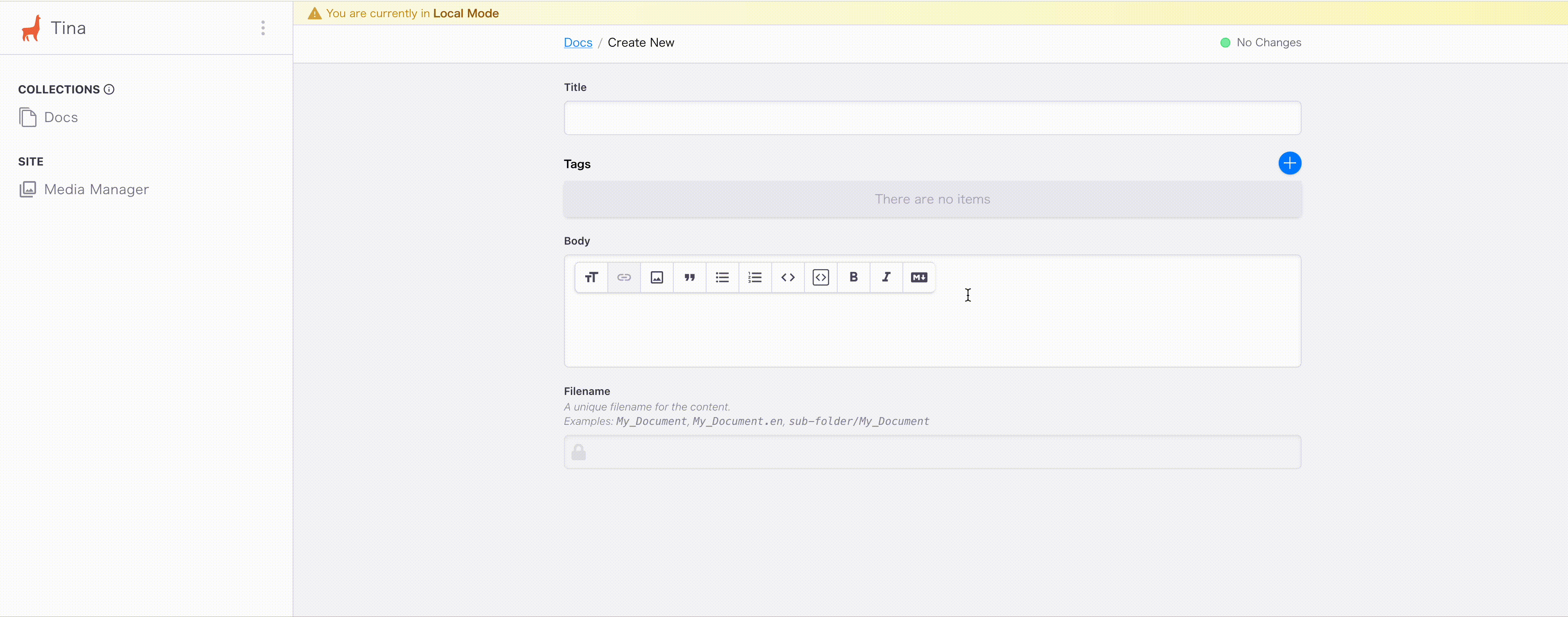1568x617 pixels.
Task: Click the insert link toolbar icon
Action: pos(624,277)
